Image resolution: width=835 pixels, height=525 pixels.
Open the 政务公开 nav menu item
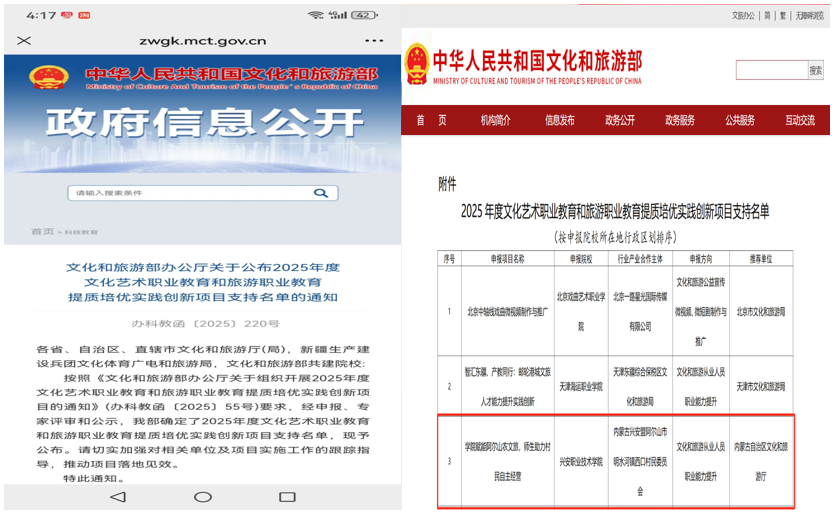pos(620,120)
